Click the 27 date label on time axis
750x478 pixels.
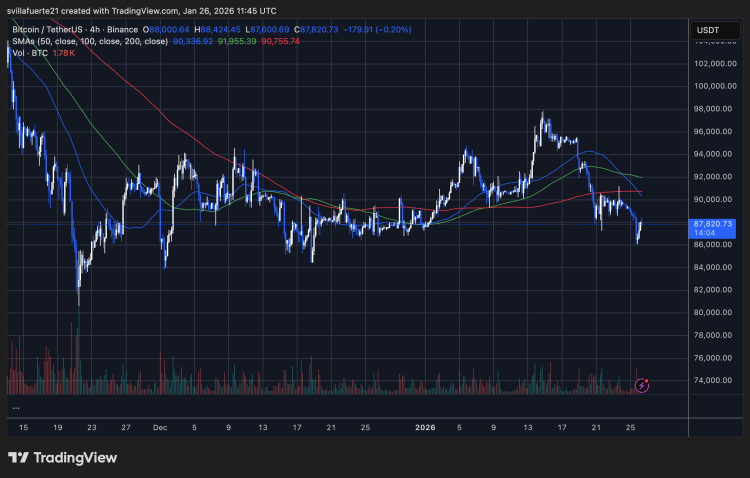coord(126,427)
